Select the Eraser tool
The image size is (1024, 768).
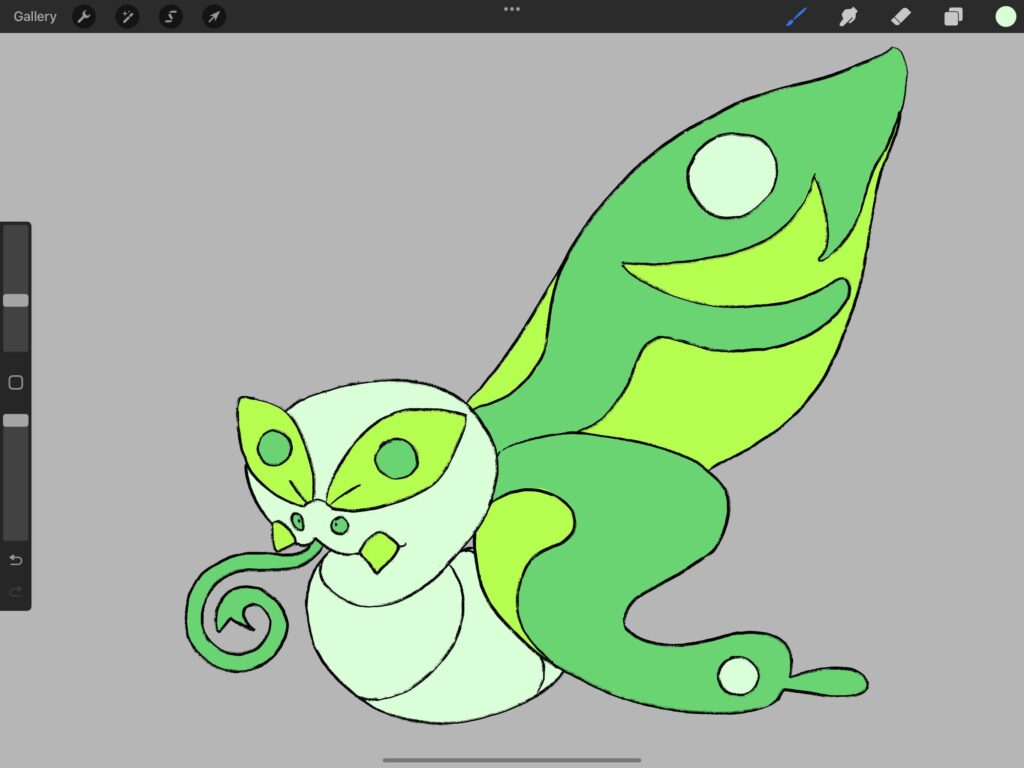point(901,16)
